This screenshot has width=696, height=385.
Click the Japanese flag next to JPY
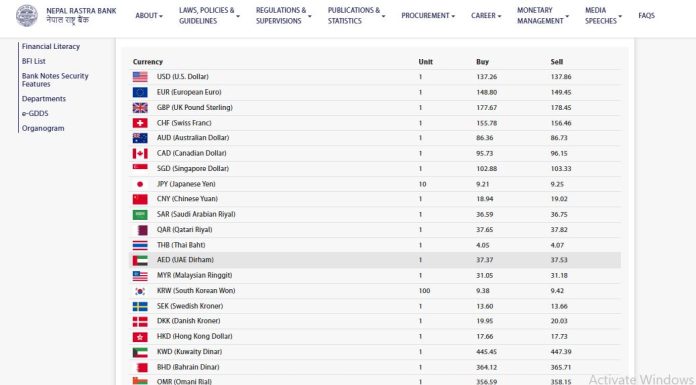click(x=140, y=184)
